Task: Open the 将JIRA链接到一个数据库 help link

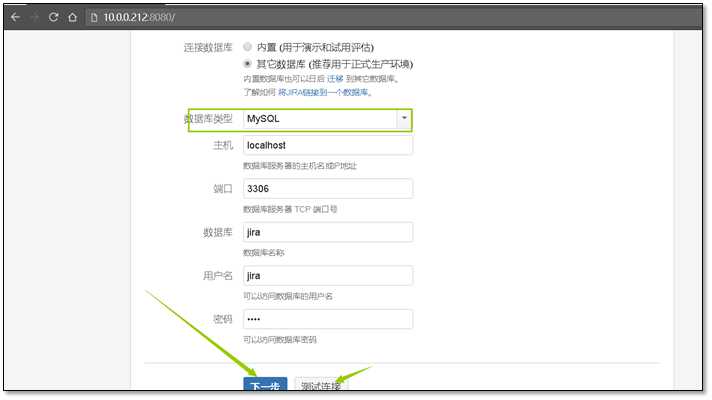Action: [324, 92]
